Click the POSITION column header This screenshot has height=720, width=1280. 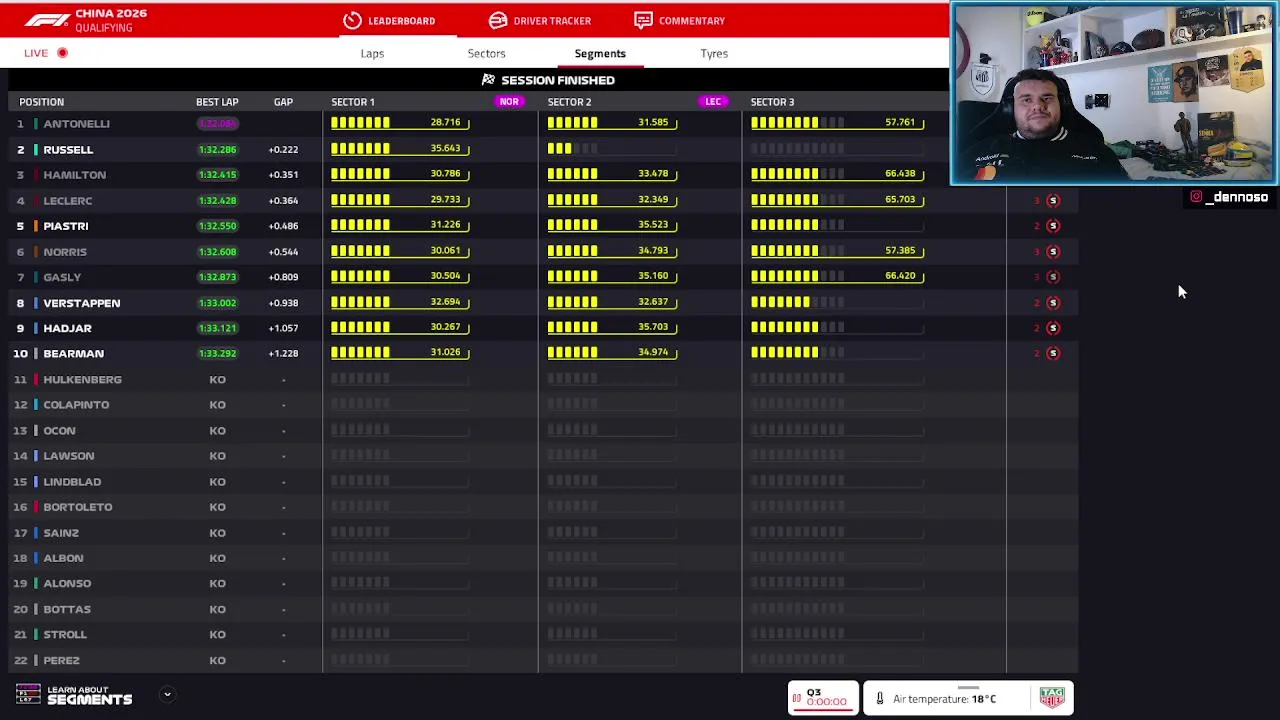[x=41, y=102]
